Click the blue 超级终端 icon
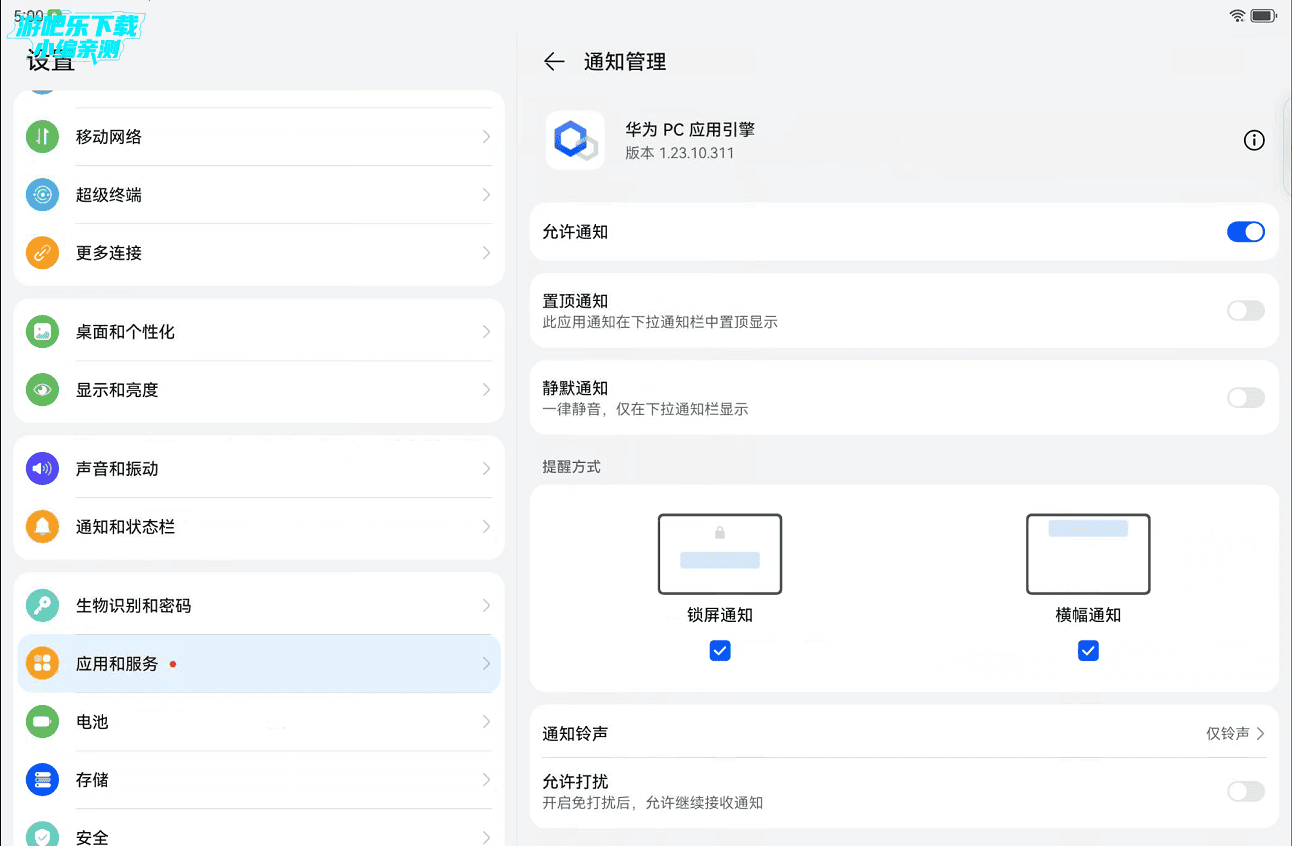This screenshot has height=846, width=1292. (42, 195)
